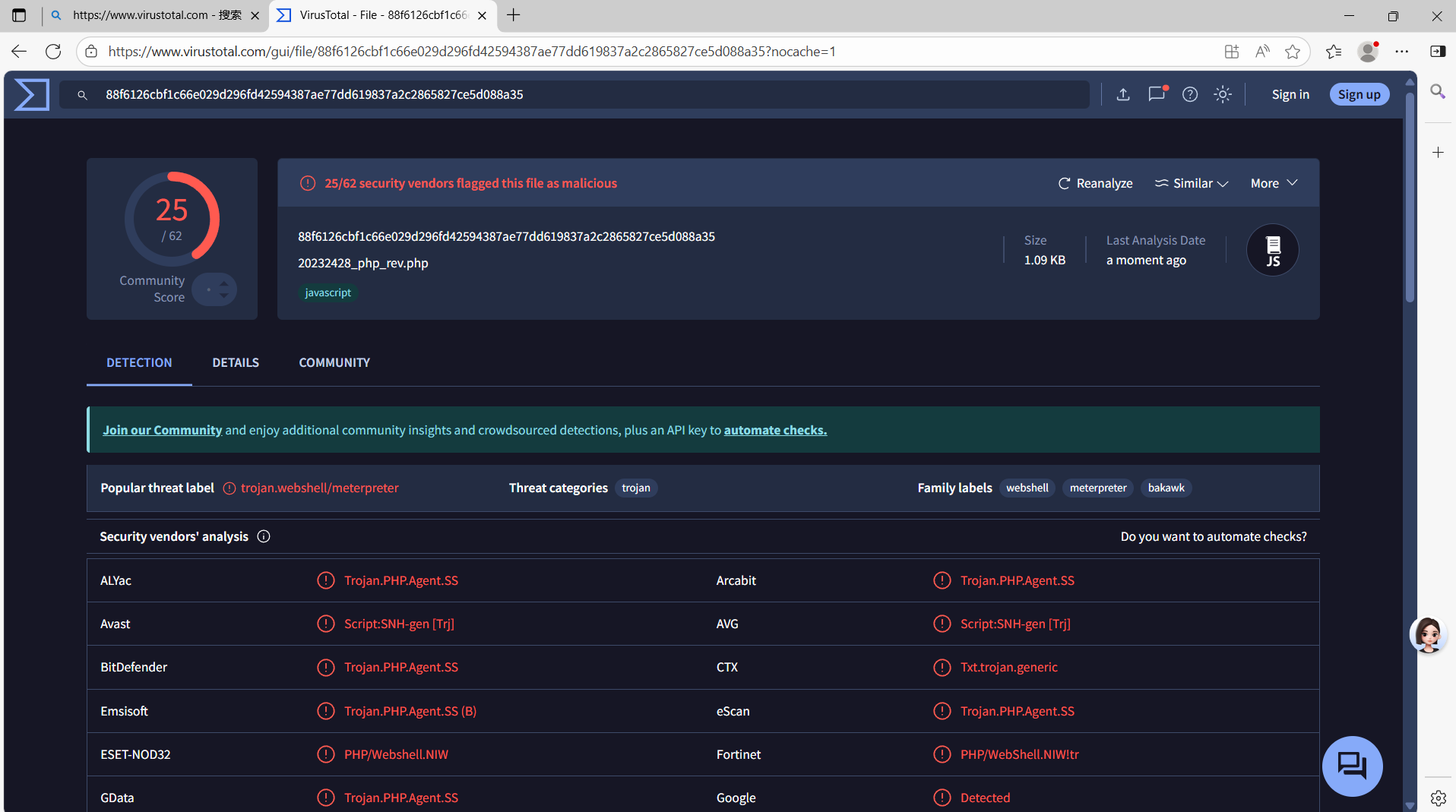Click the browser address bar URL

coord(471,52)
